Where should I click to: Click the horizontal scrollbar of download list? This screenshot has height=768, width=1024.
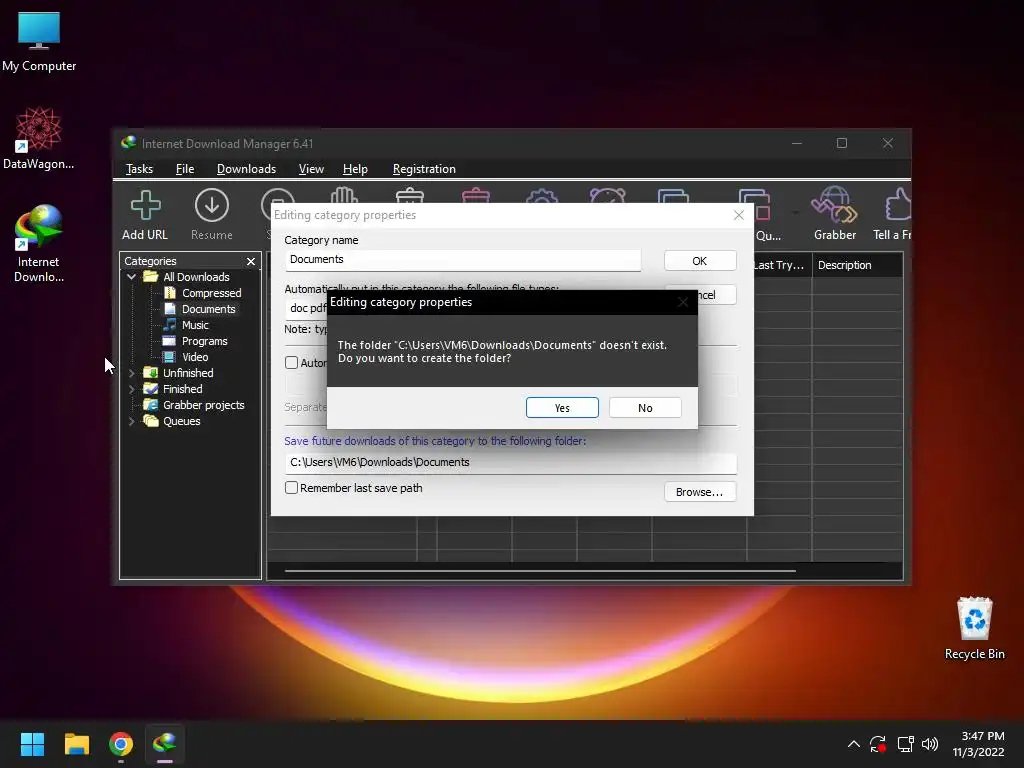[x=540, y=571]
